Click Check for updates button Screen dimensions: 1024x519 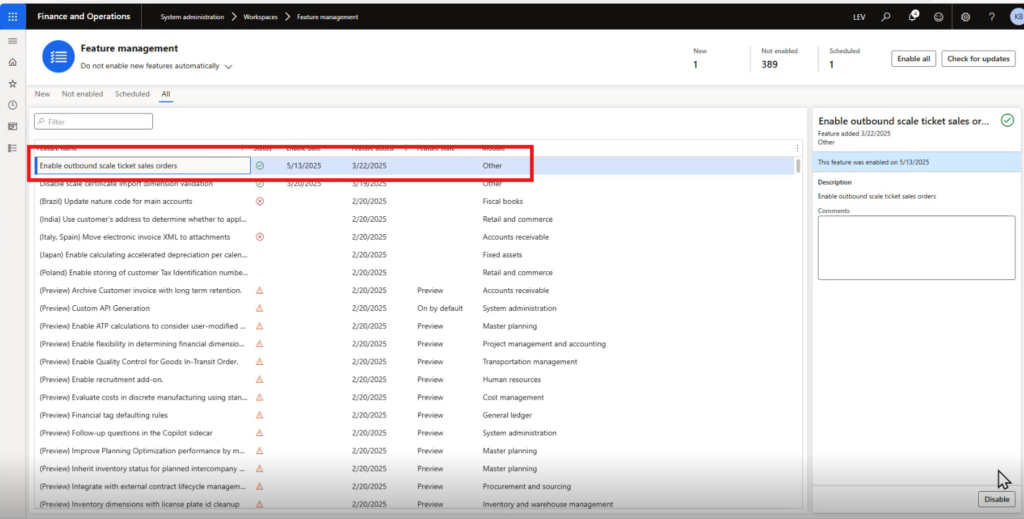(978, 59)
